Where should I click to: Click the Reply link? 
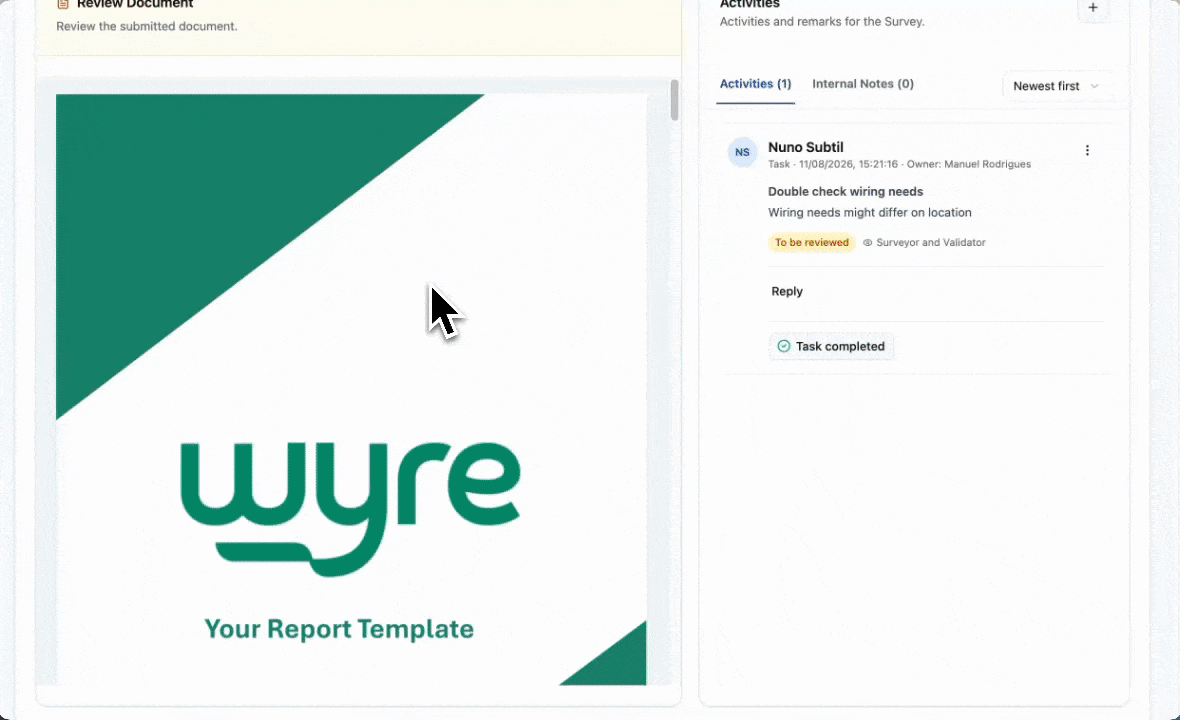(x=786, y=291)
